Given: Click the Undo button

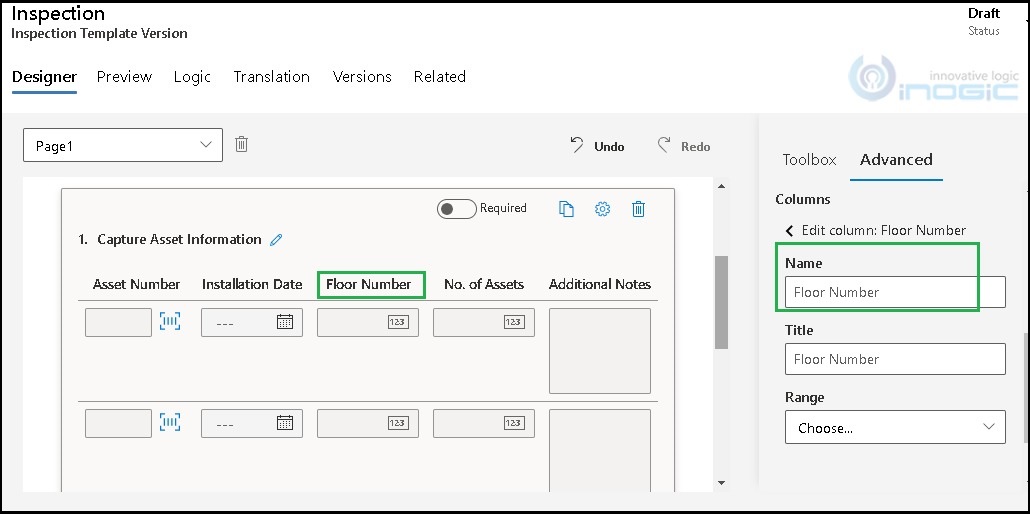Looking at the screenshot, I should (x=597, y=146).
